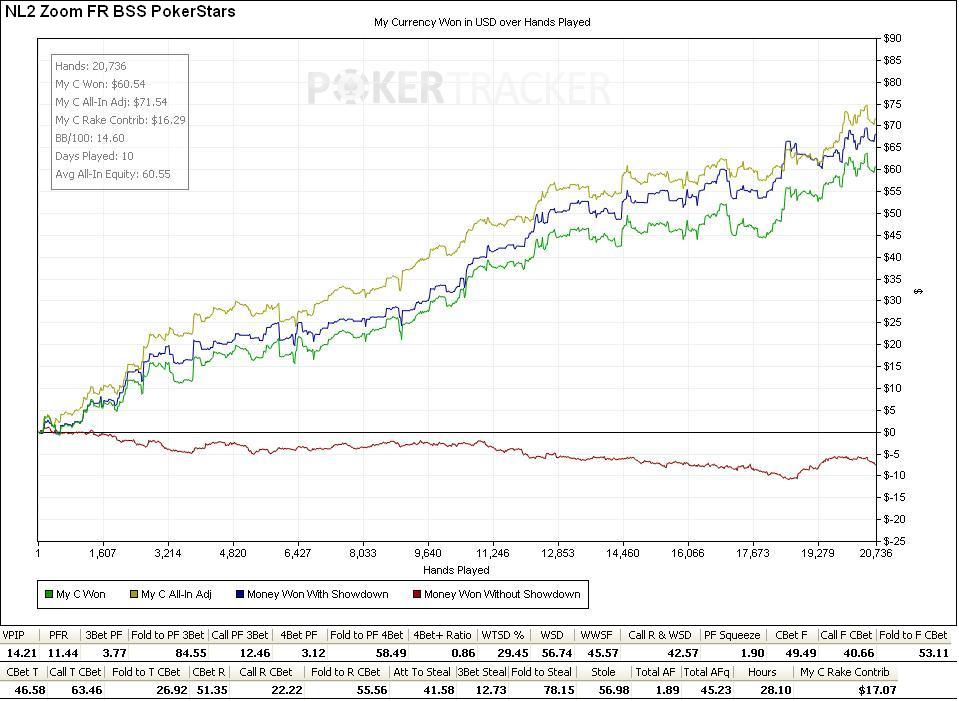Select the Fold to PF 4Bet header

click(366, 635)
